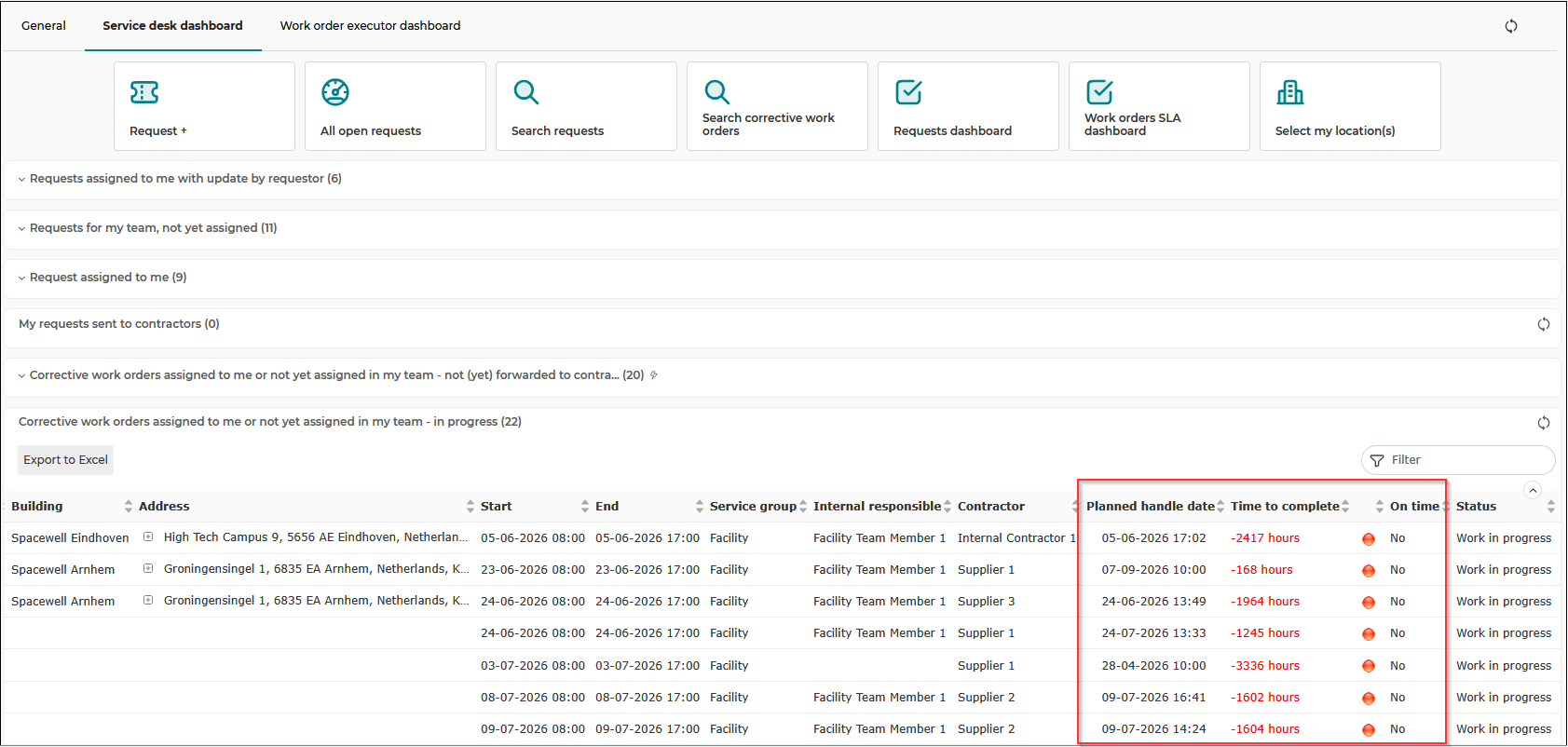Click the round collapse arrow above Status column

[x=1533, y=490]
